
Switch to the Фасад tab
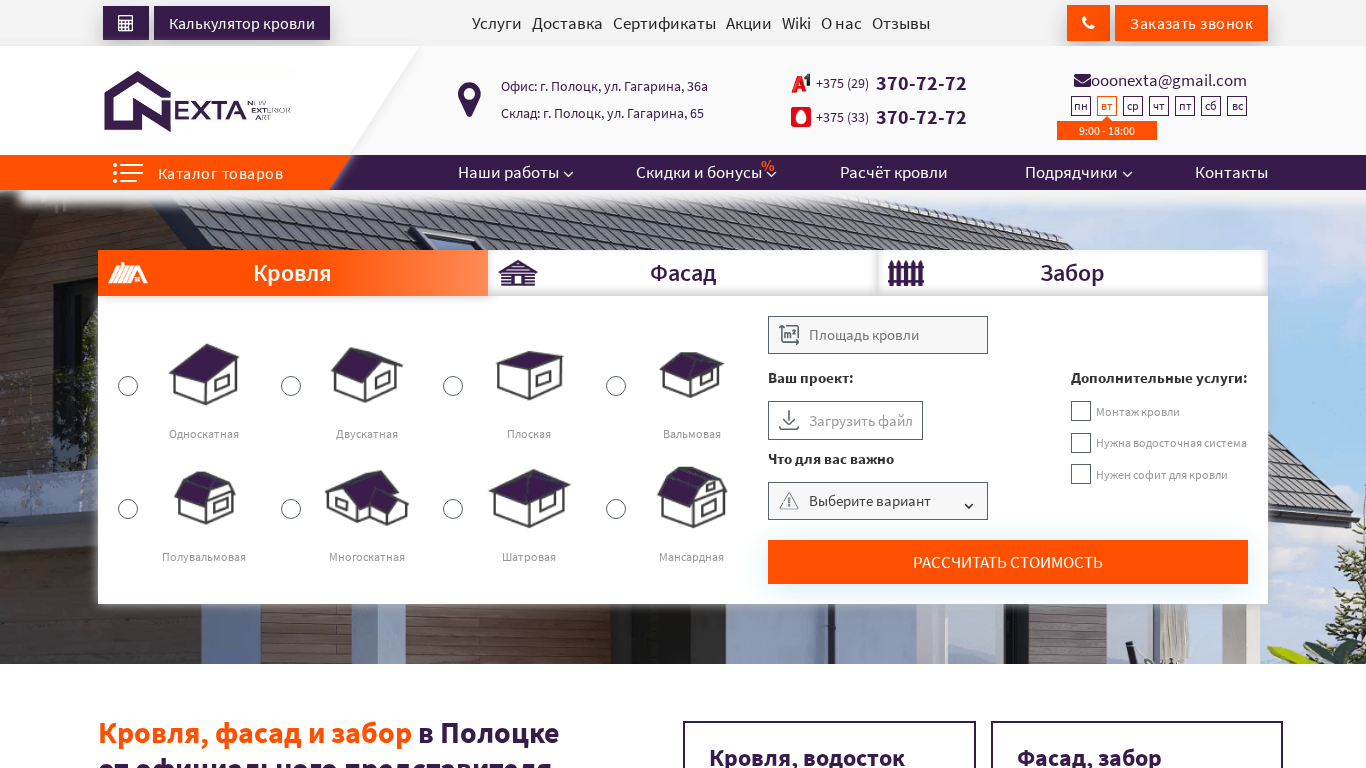coord(683,273)
